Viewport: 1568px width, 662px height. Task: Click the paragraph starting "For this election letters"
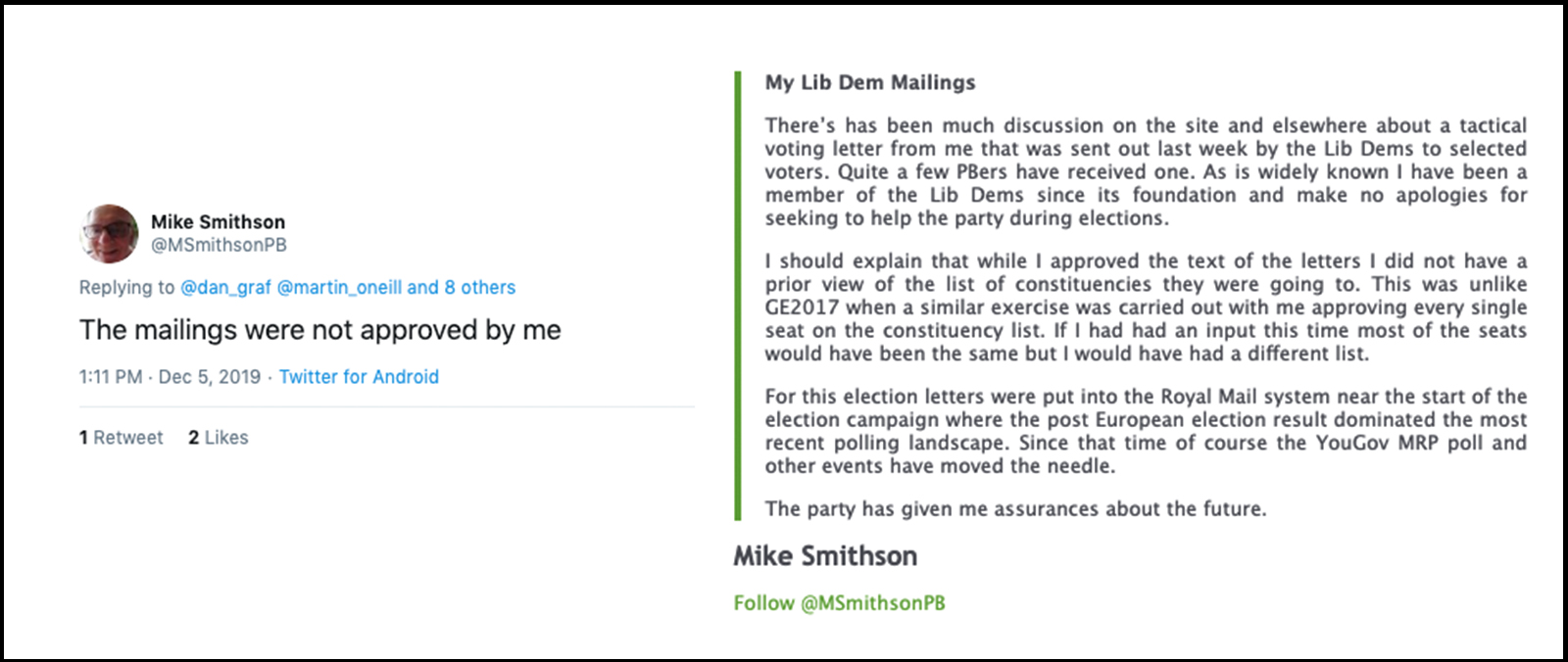(1145, 432)
